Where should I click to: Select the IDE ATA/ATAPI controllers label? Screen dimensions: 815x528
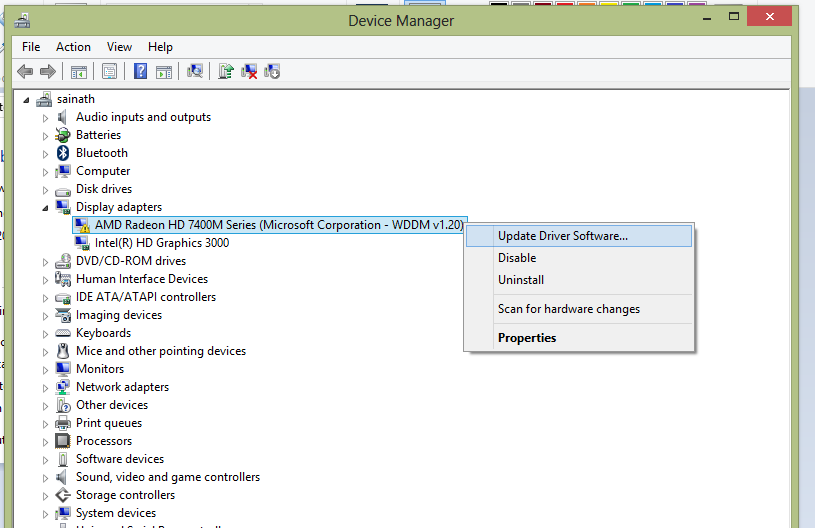pyautogui.click(x=146, y=297)
